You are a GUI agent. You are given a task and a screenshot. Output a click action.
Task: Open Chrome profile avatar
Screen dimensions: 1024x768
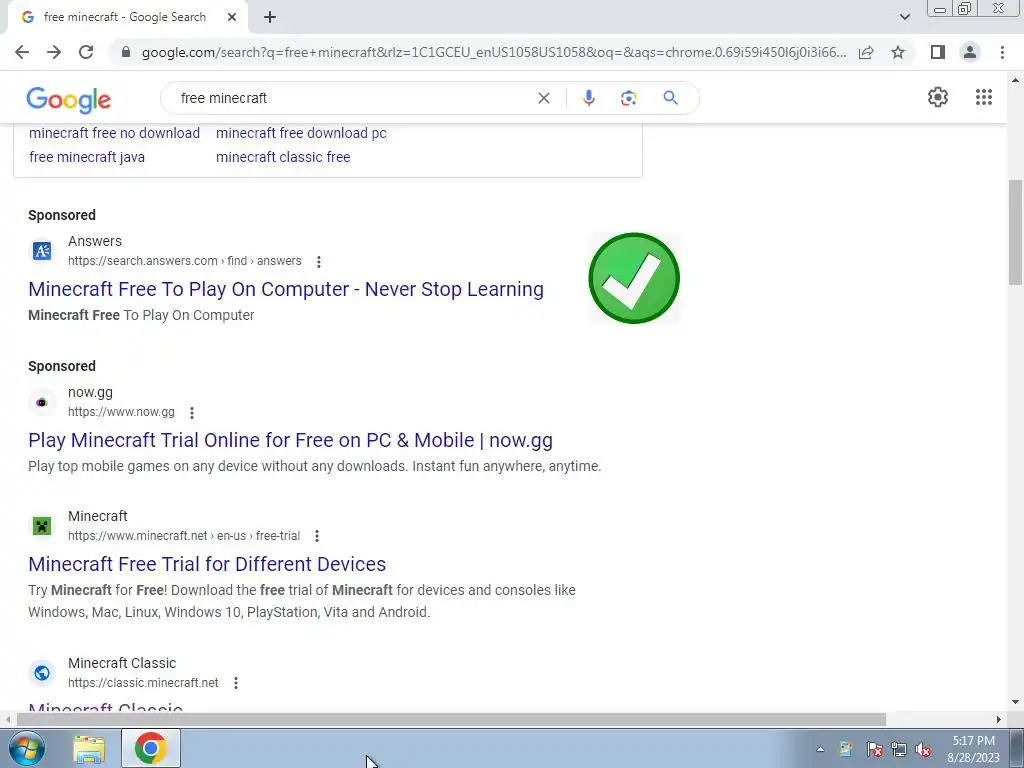tap(970, 52)
